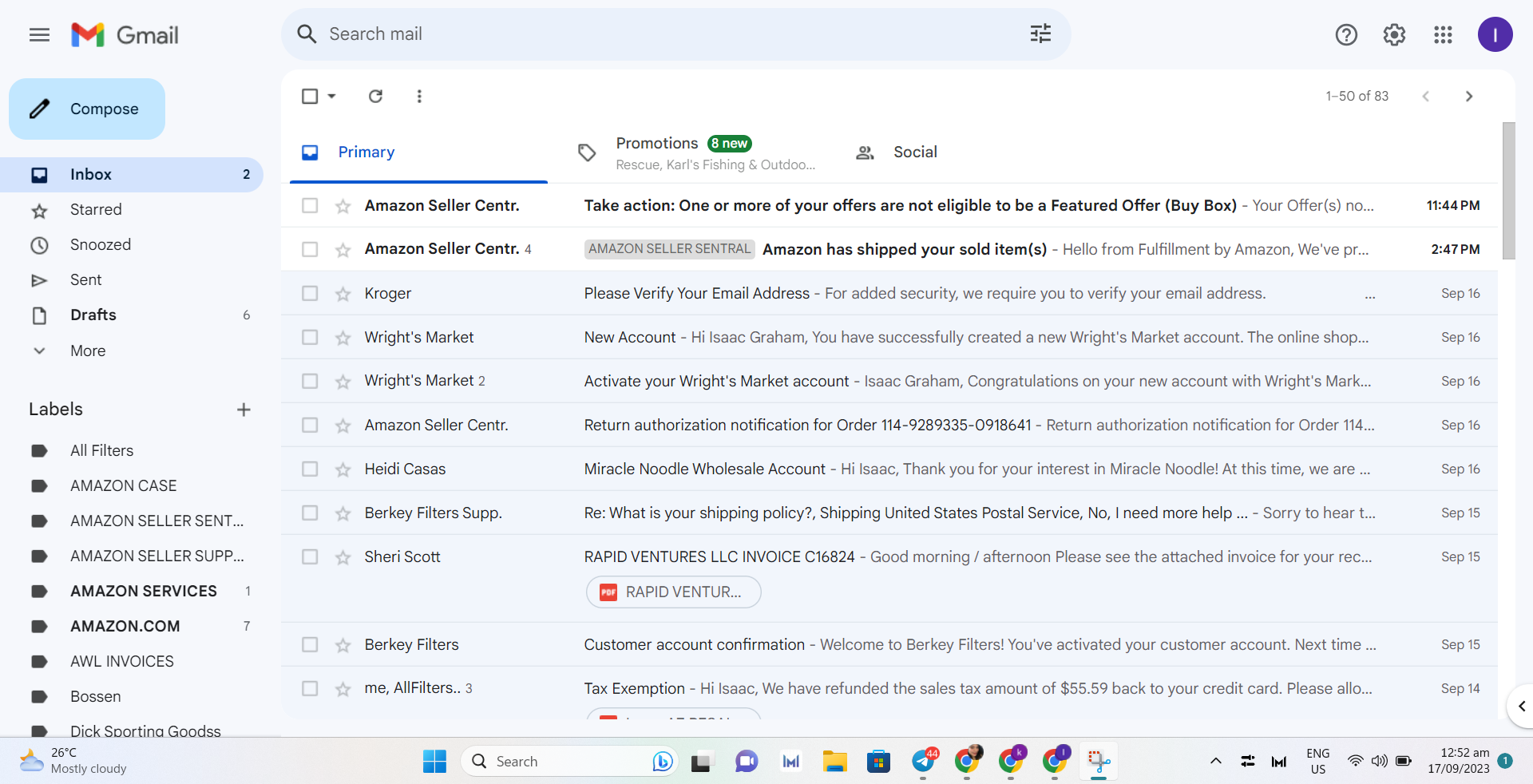Open the main menu hamburger icon

39,34
